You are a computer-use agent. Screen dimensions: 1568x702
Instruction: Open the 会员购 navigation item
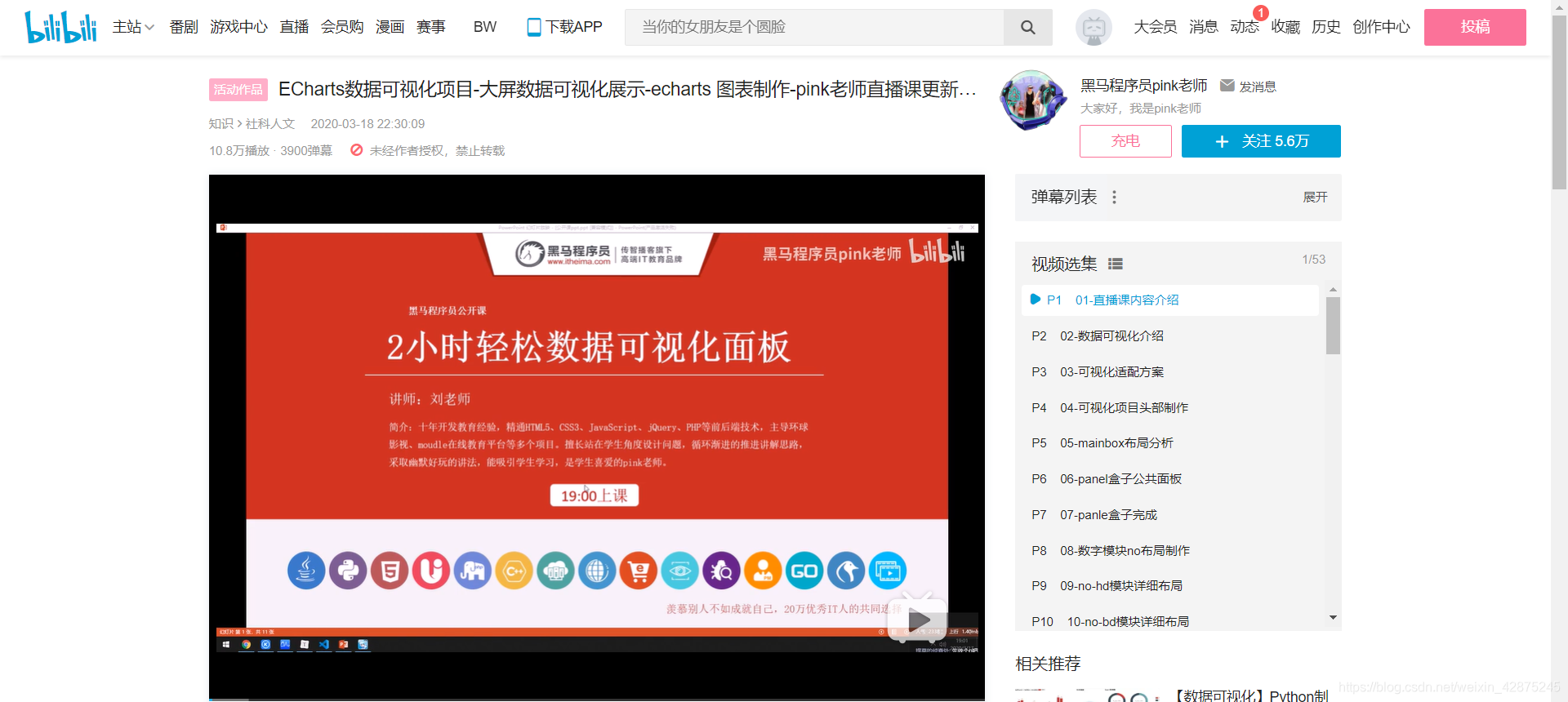coord(342,27)
